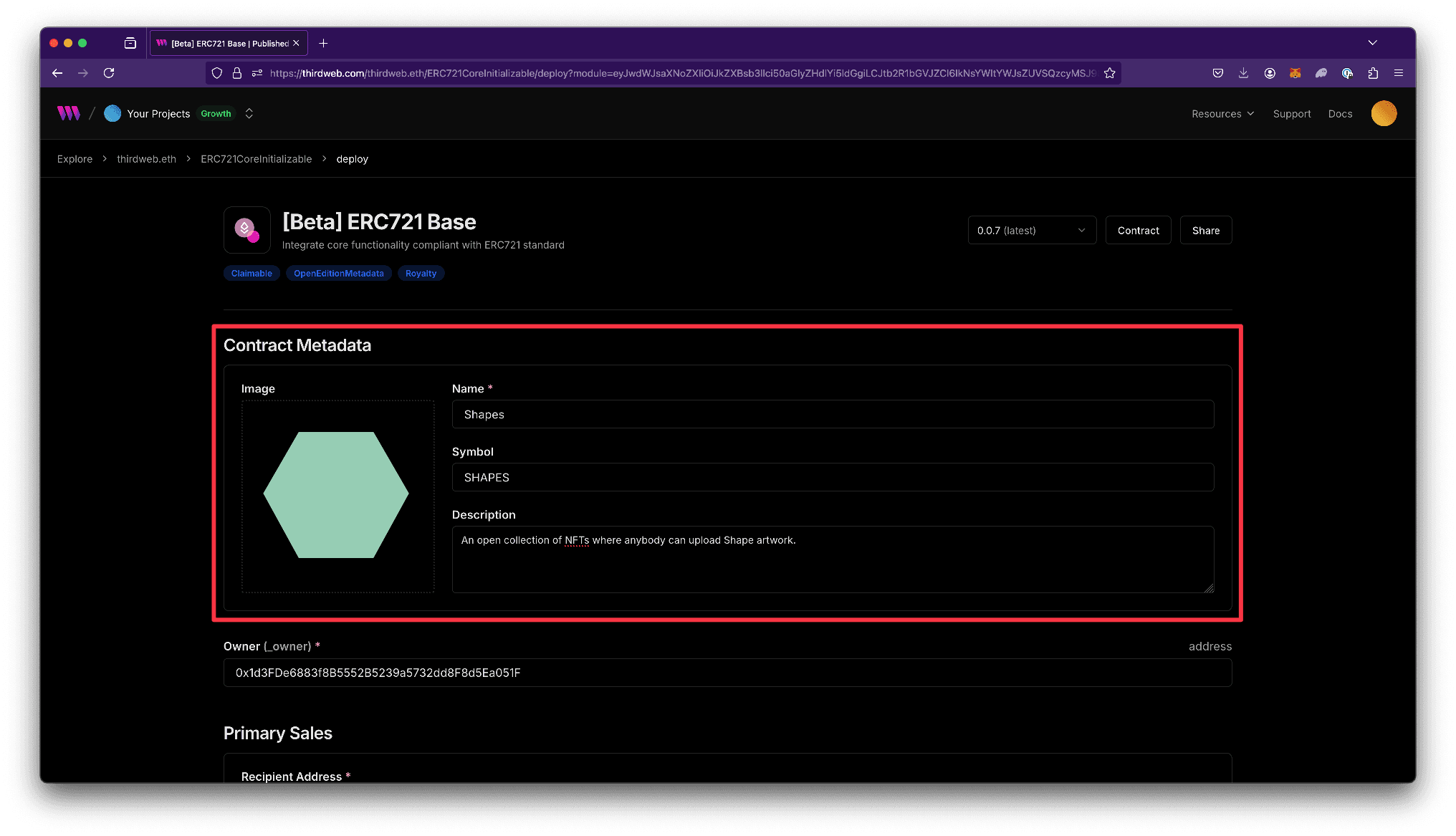Open the 0.0.7 (latest) version dropdown
The height and width of the screenshot is (836, 1456).
click(x=1032, y=230)
